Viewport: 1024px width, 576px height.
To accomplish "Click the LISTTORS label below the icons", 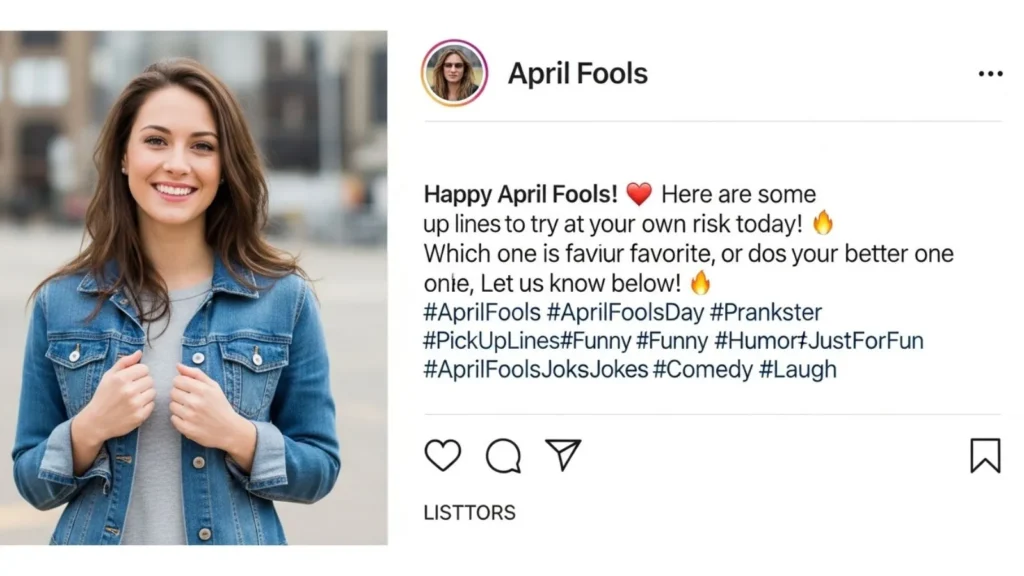I will click(x=469, y=513).
